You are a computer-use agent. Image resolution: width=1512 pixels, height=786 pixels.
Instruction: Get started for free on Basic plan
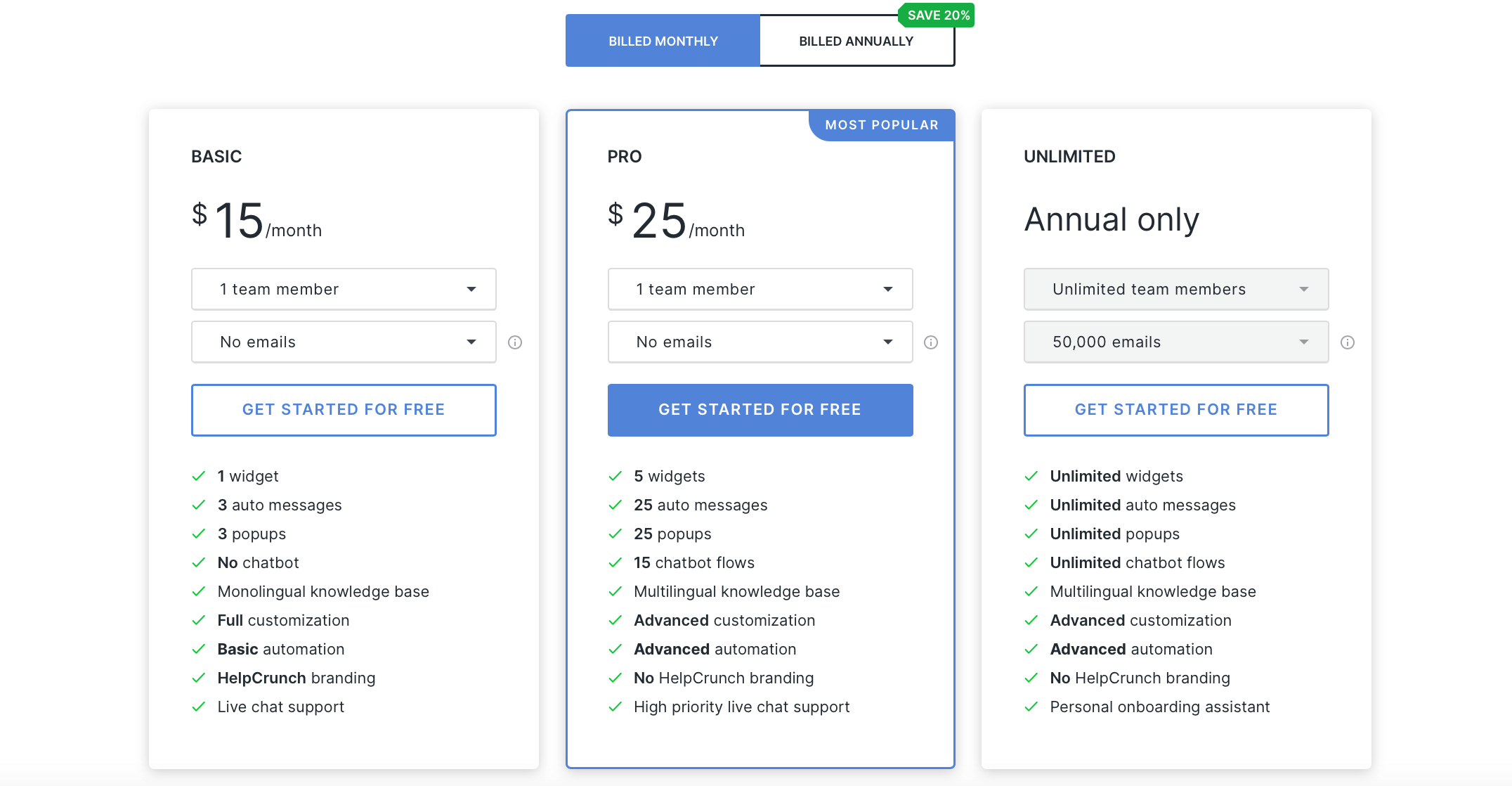click(x=344, y=410)
